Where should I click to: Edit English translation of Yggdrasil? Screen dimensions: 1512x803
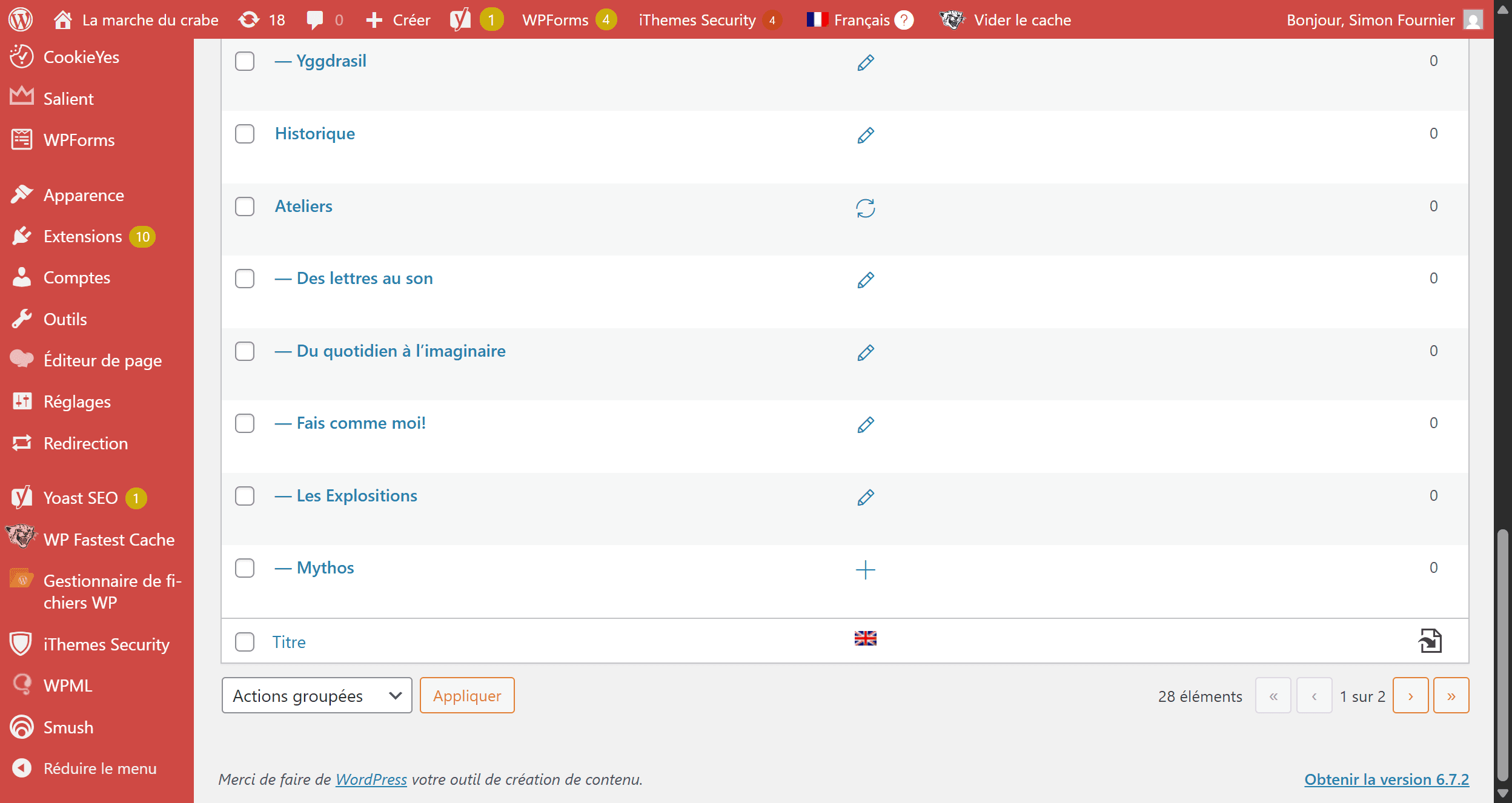[866, 62]
